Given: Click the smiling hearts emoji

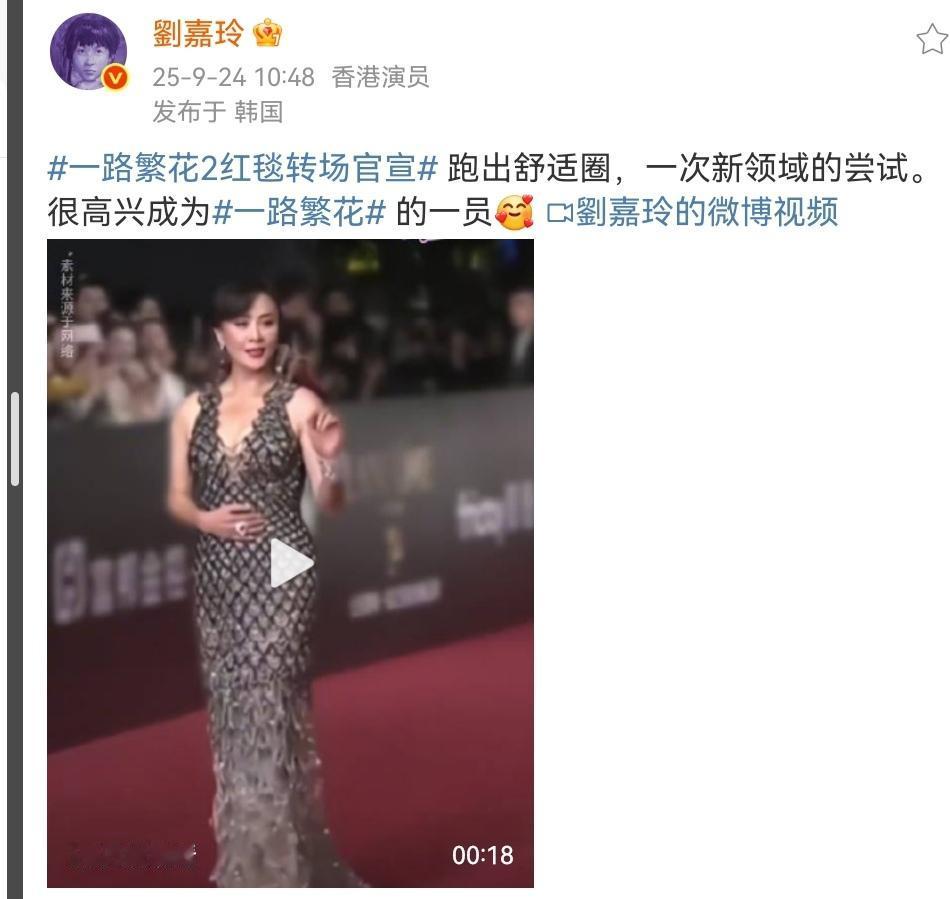Looking at the screenshot, I should coord(514,213).
